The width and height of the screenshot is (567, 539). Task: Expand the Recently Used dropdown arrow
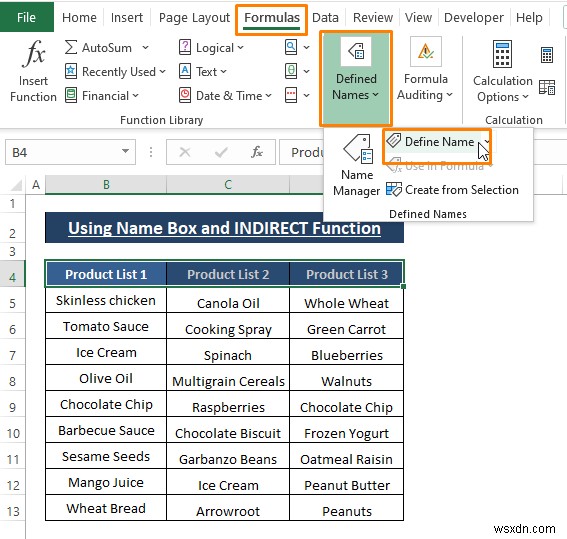(162, 71)
